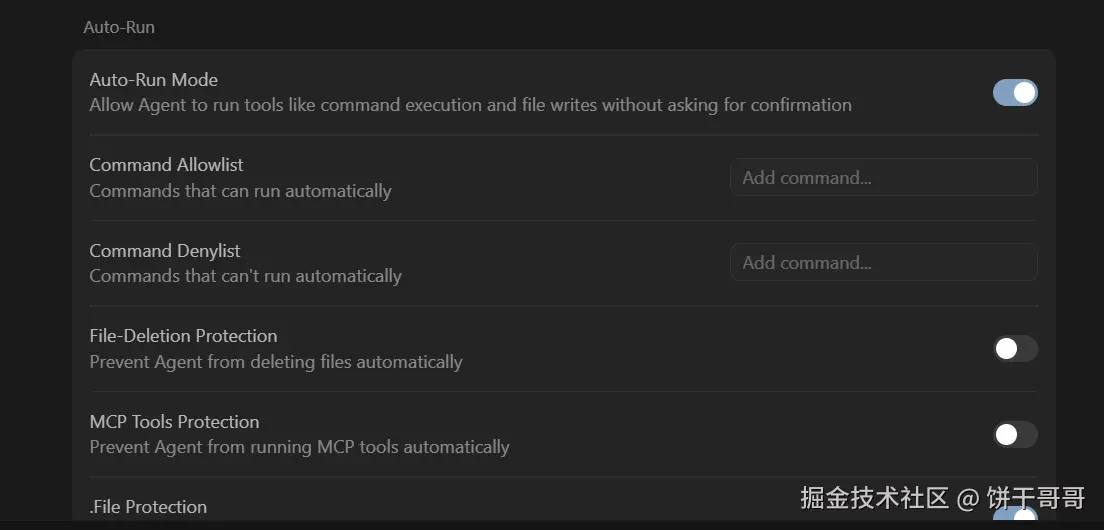Viewport: 1104px width, 530px height.
Task: Click "Prevent Agent from running MCP tools" description
Action: point(299,447)
